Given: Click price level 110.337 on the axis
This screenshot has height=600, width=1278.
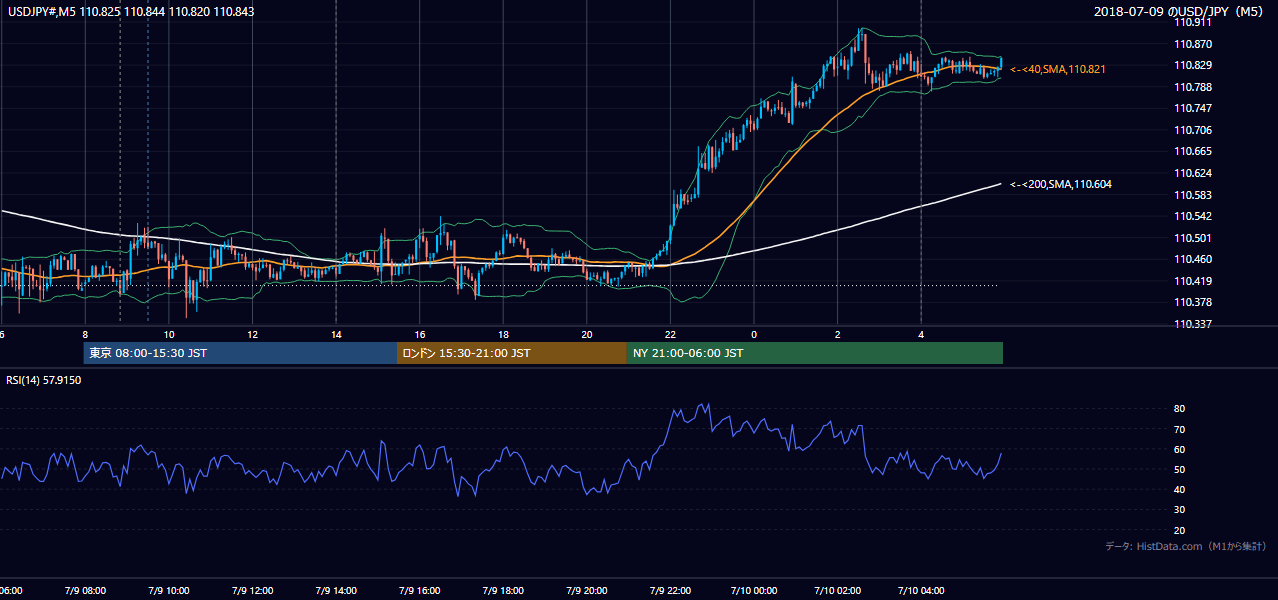Looking at the screenshot, I should pos(1193,324).
